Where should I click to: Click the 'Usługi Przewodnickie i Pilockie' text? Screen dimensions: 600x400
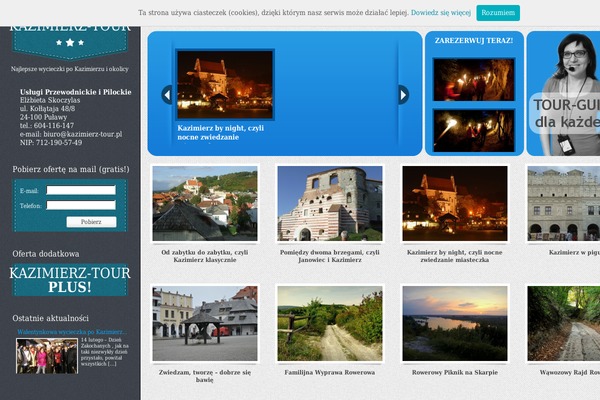76,92
